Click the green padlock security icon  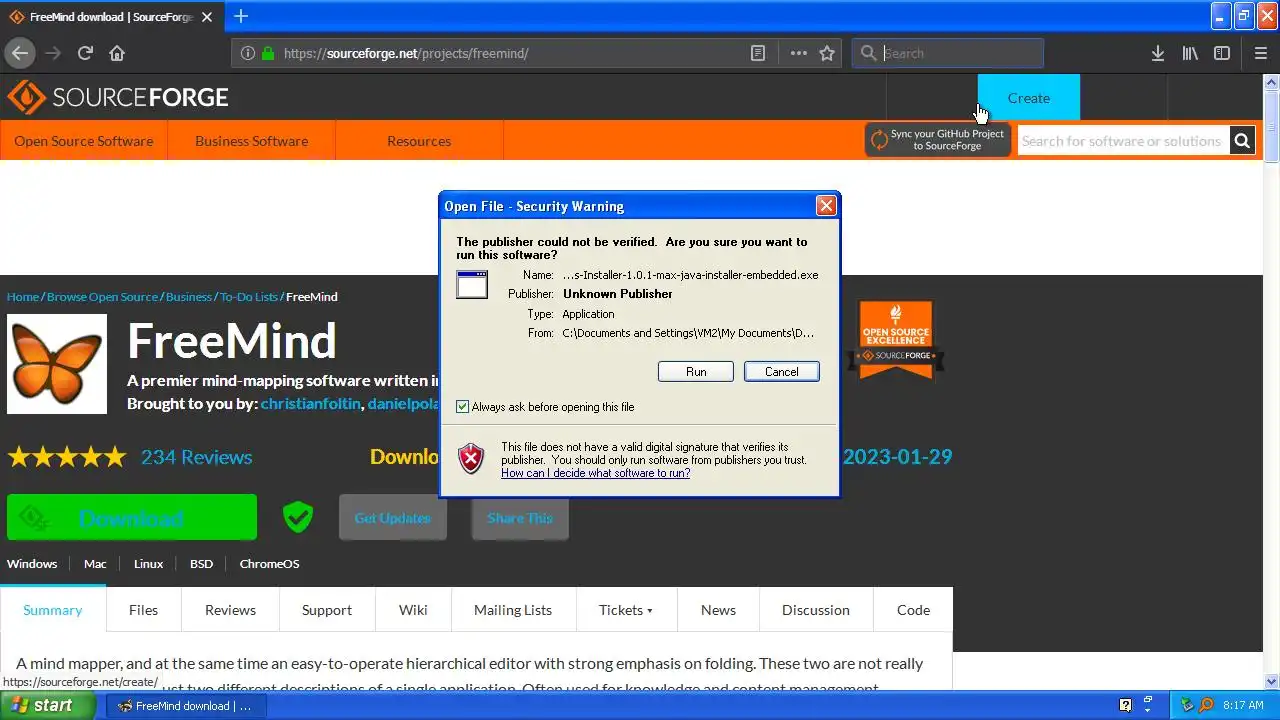coord(268,53)
